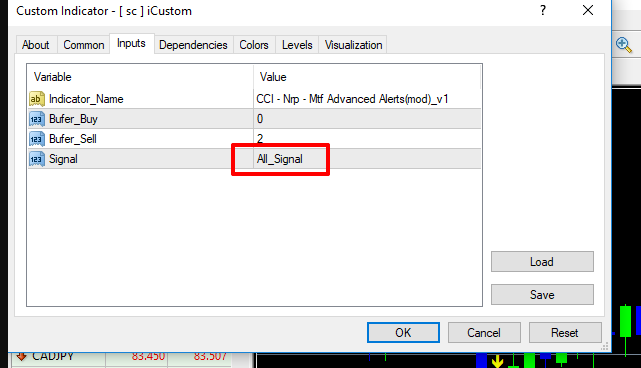Click the Save button
The image size is (641, 368).
[x=542, y=295]
